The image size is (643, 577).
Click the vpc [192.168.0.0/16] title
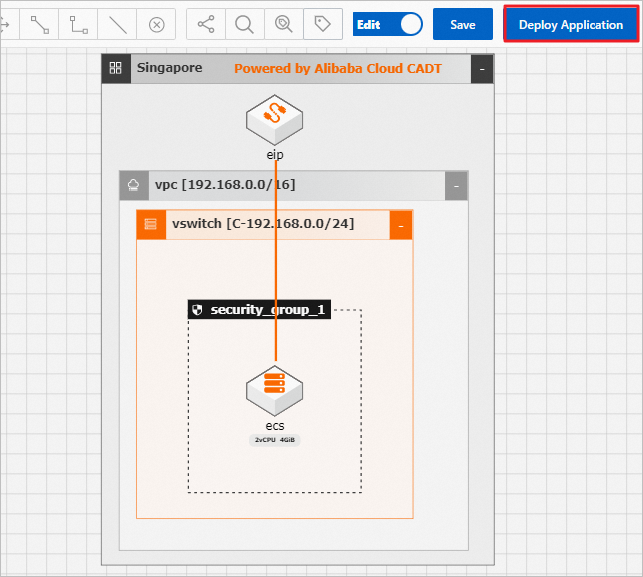click(225, 185)
